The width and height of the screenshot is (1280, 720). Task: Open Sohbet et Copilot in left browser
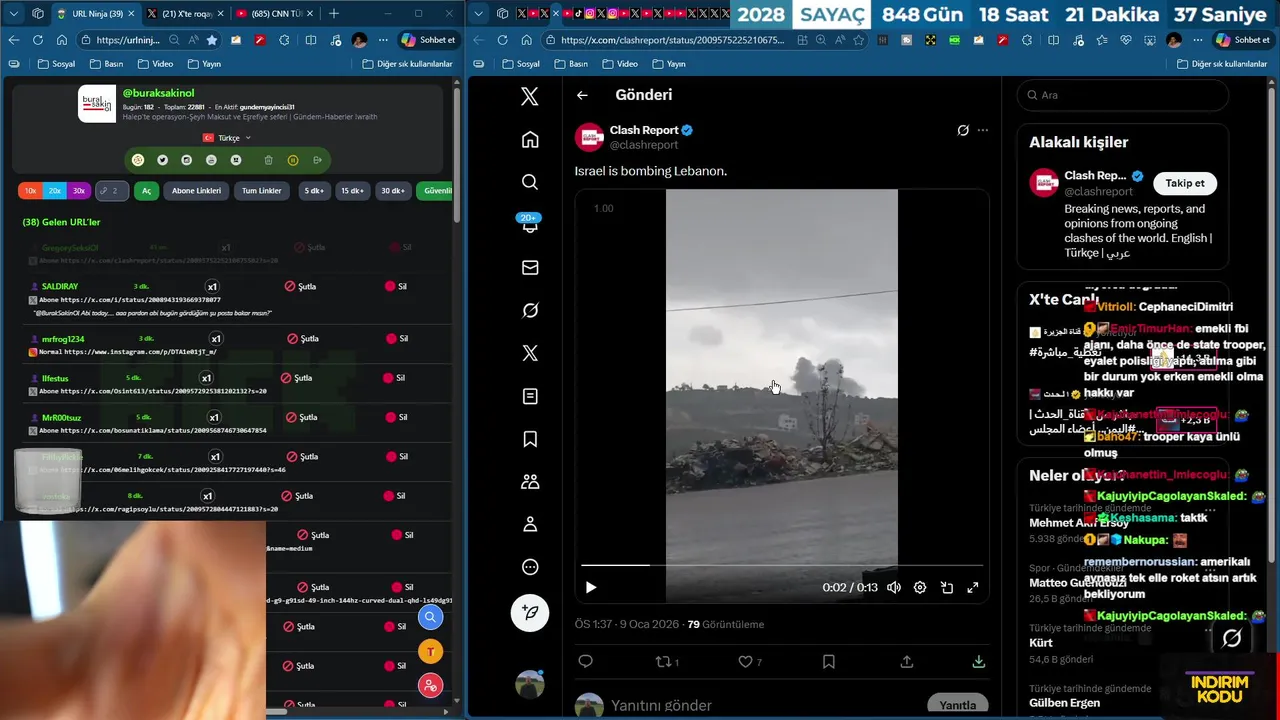pos(428,40)
